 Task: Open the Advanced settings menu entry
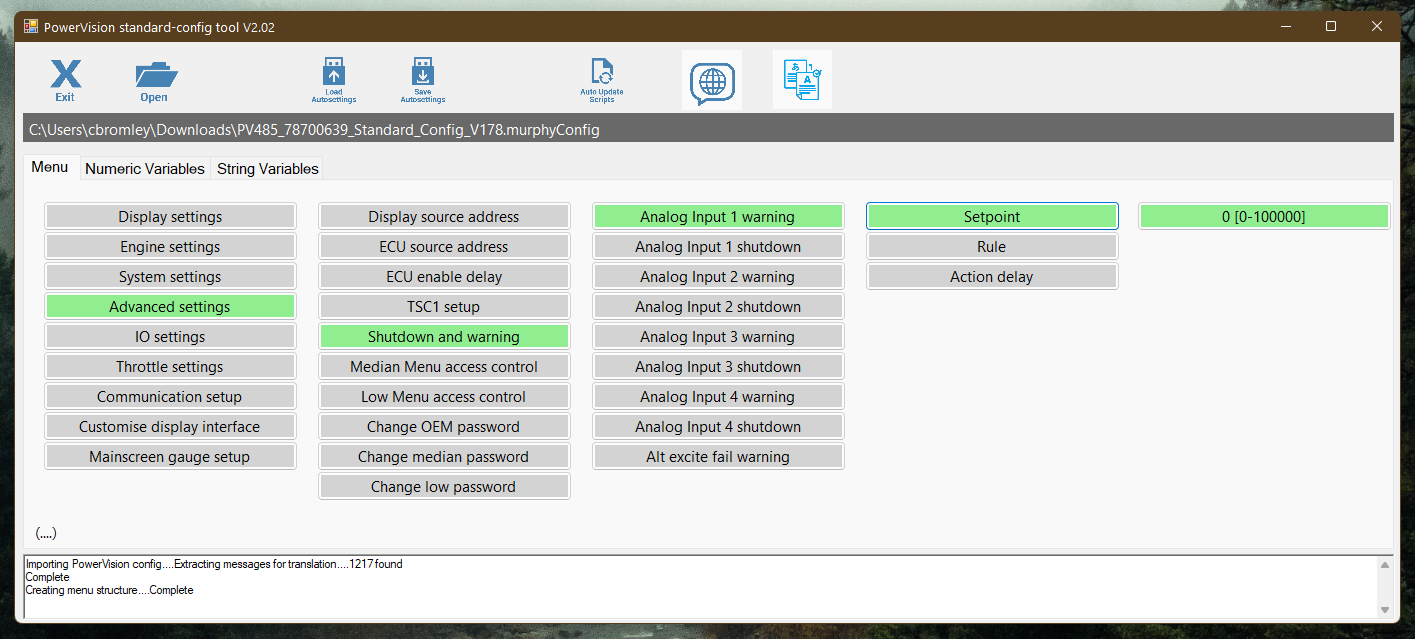coord(169,306)
